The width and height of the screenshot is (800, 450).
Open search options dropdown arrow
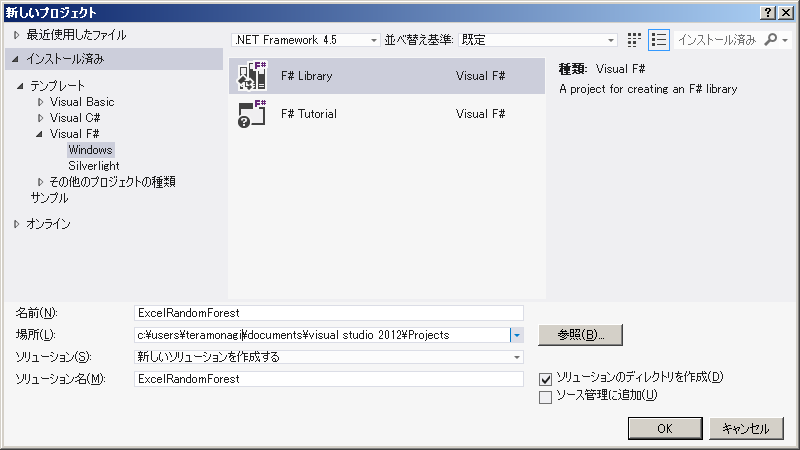(785, 40)
